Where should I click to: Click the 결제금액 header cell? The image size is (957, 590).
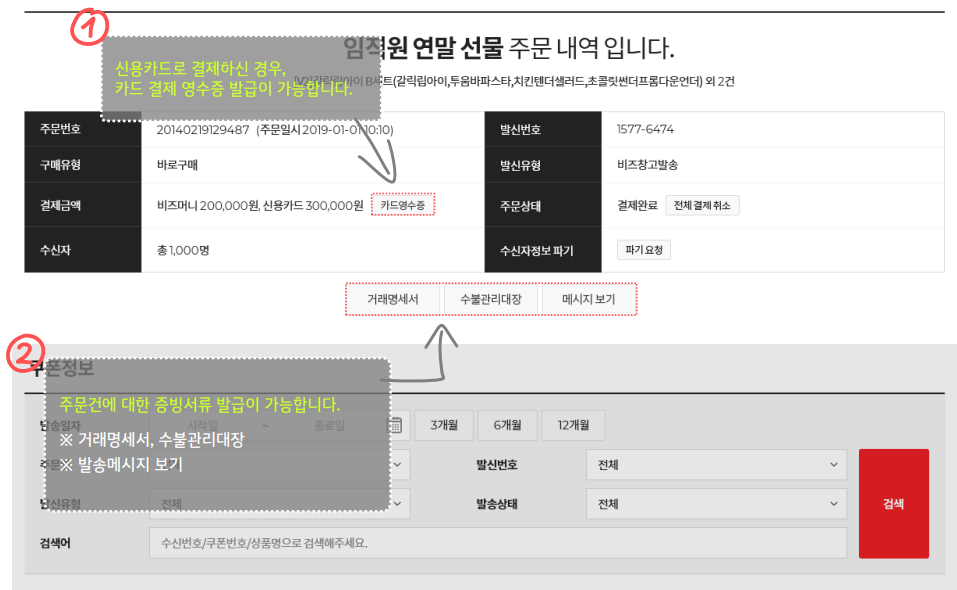83,206
